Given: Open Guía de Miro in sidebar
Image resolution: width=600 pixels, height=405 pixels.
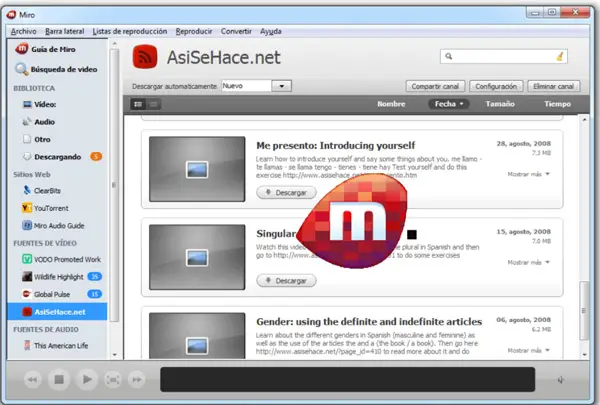Looking at the screenshot, I should point(45,49).
